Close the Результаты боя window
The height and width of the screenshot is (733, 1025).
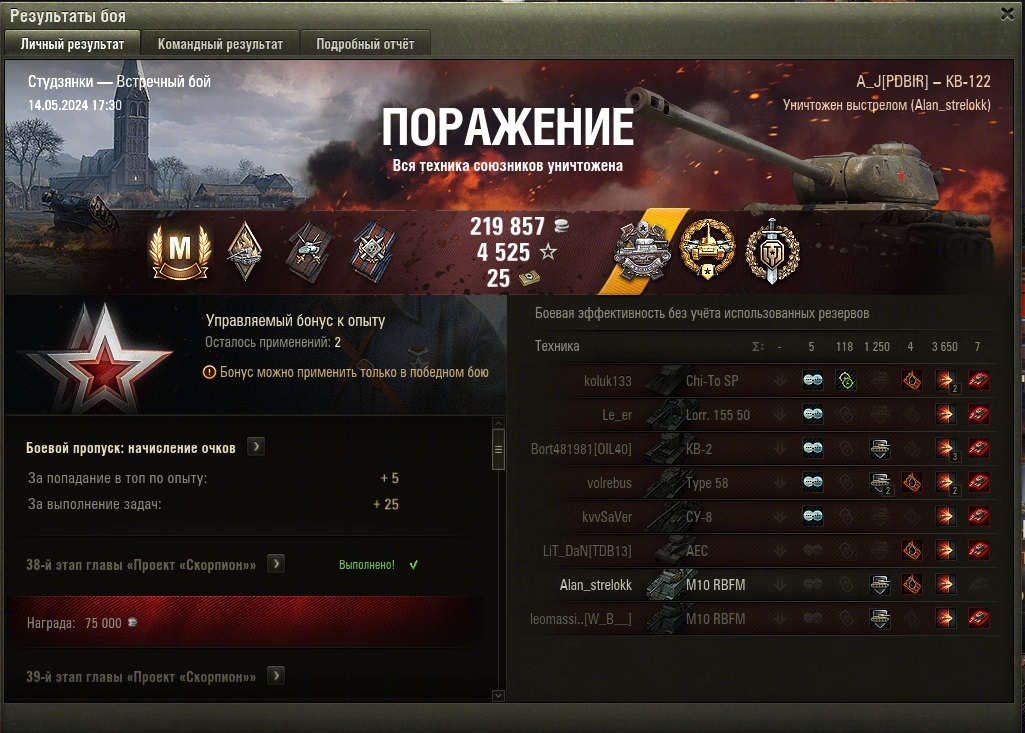(x=1007, y=14)
